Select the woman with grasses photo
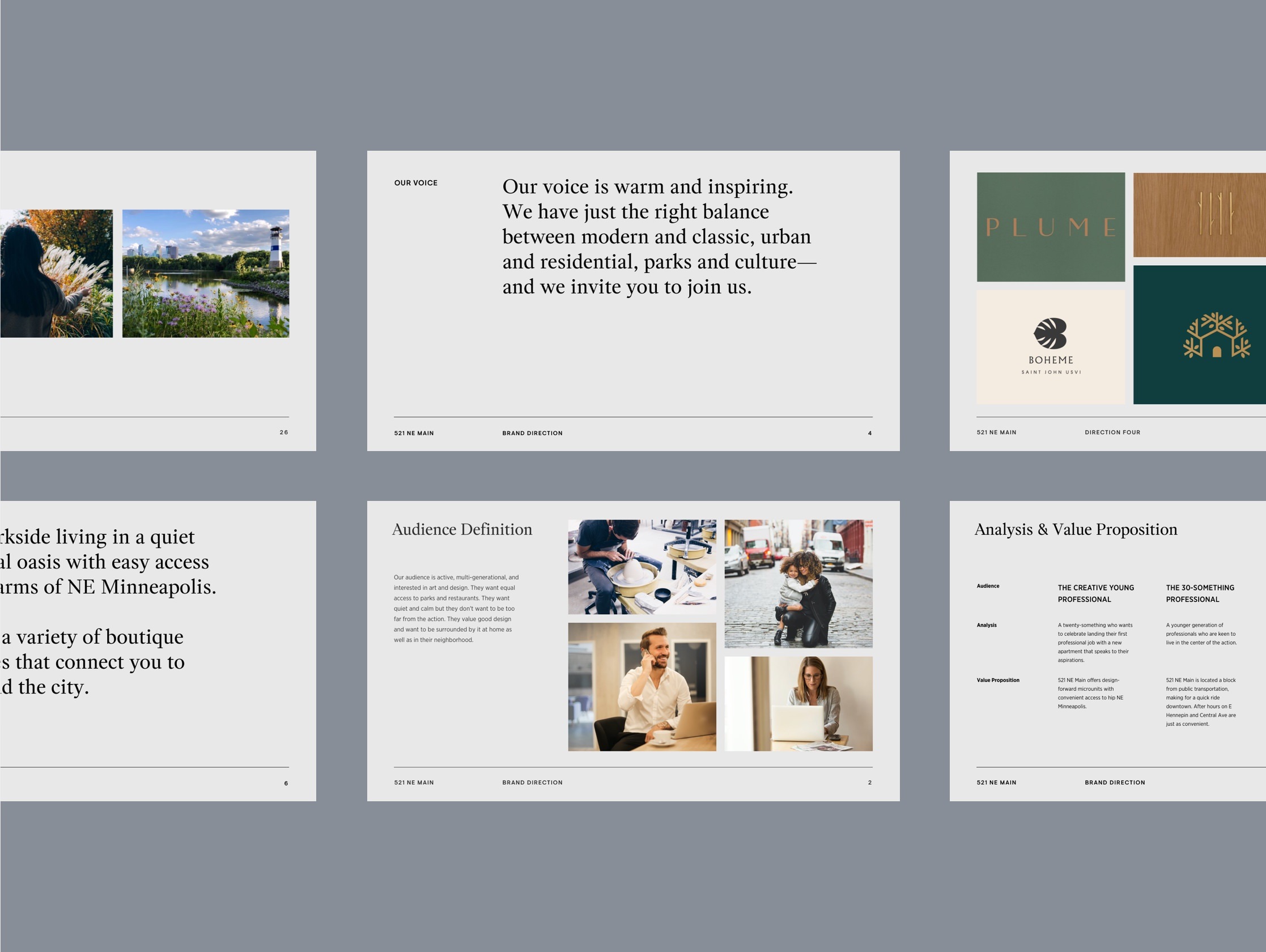The height and width of the screenshot is (952, 1266). [56, 274]
